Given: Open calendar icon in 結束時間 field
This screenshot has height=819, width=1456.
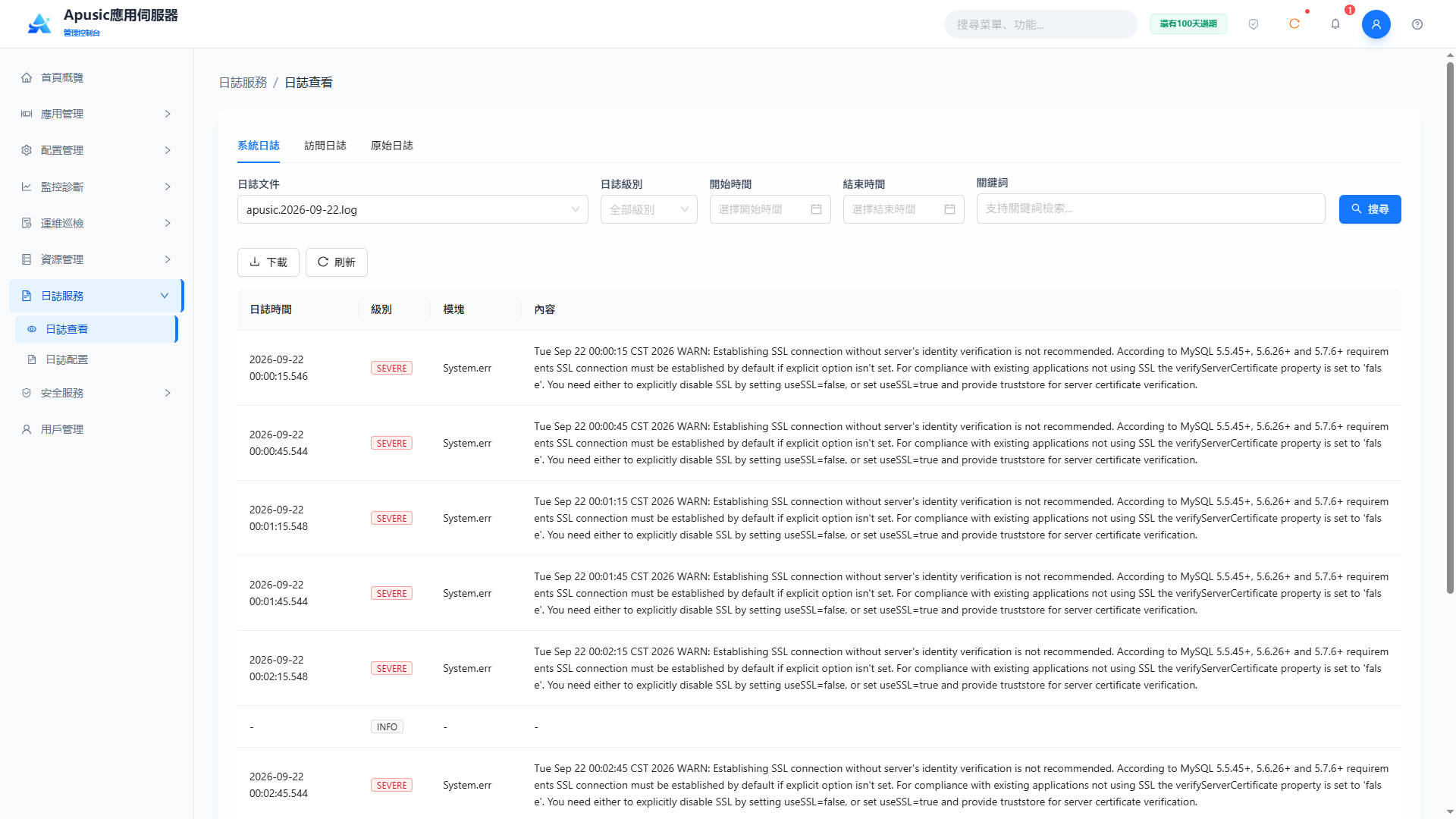Looking at the screenshot, I should [949, 209].
